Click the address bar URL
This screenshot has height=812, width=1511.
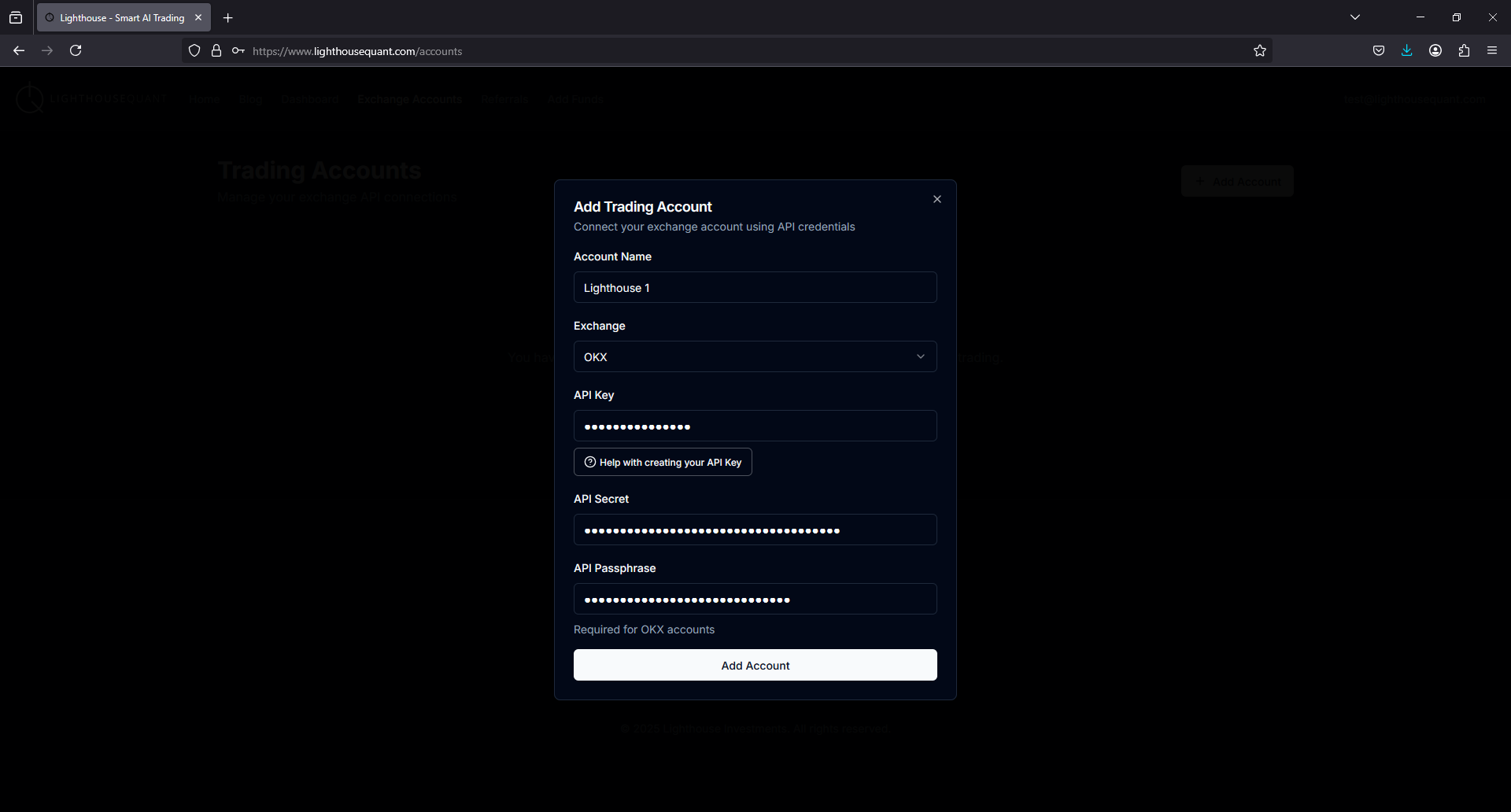click(x=357, y=51)
